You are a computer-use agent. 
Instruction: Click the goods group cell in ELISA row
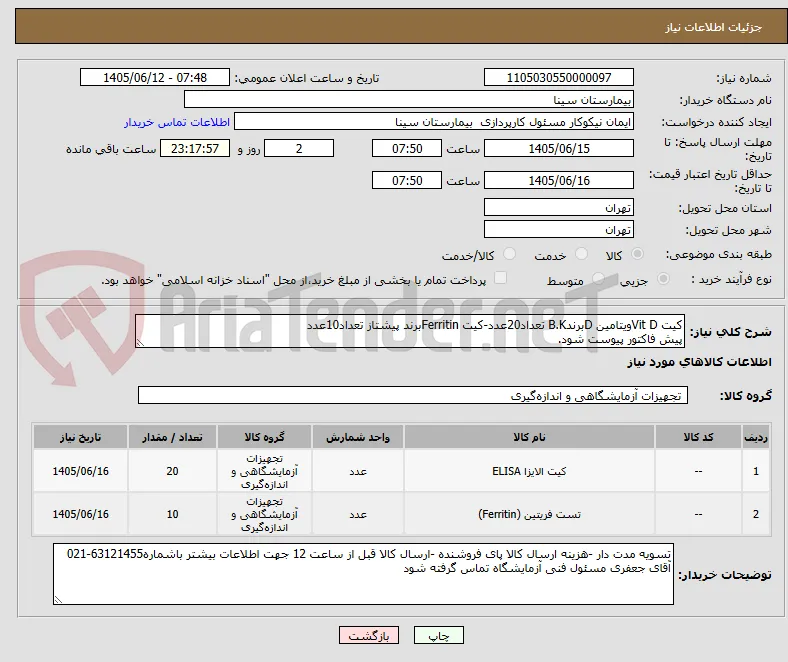(x=264, y=471)
